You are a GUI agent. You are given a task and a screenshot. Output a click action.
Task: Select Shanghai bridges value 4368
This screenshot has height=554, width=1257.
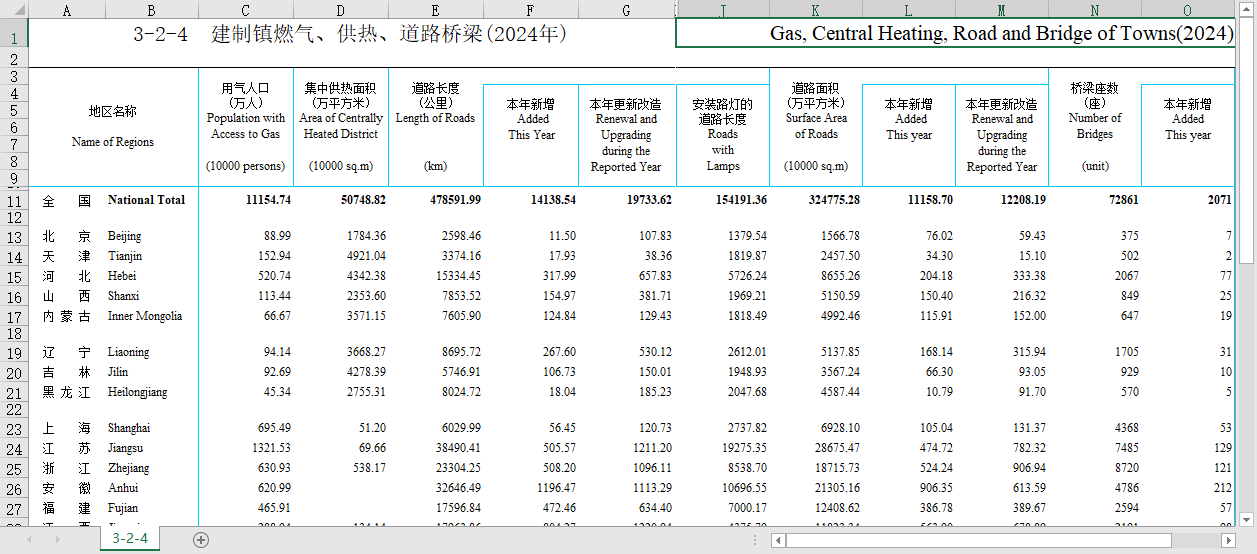1095,428
